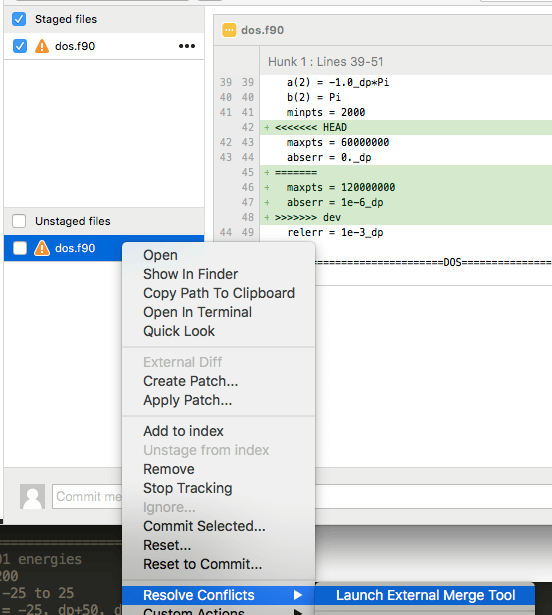This screenshot has width=552, height=615.
Task: Toggle the Unstaged files header checkbox
Action: coord(19,221)
